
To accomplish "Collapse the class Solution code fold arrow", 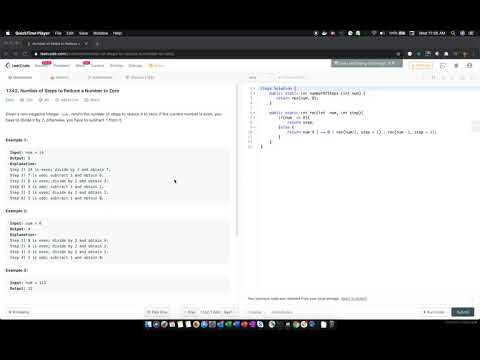I will point(255,89).
